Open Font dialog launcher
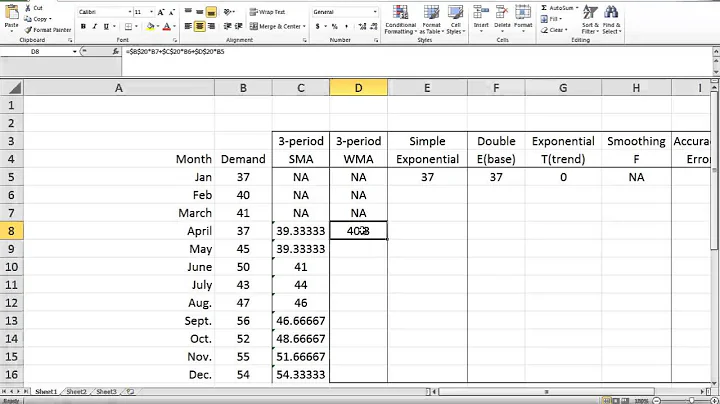The height and width of the screenshot is (404, 720). 175,40
